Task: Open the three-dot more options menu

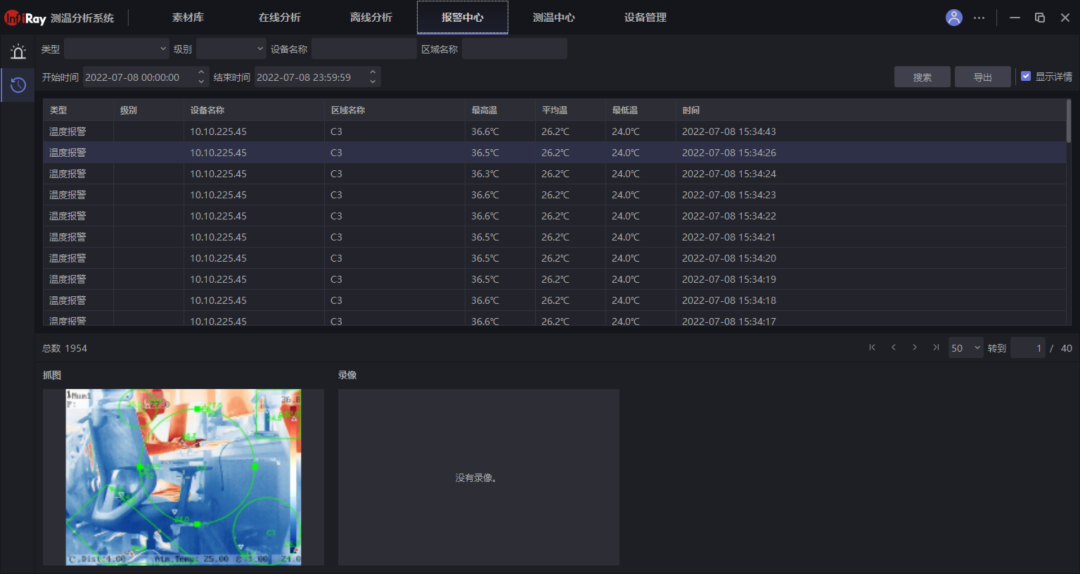Action: point(979,17)
